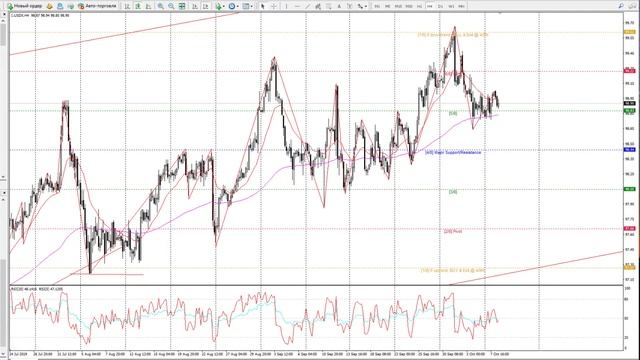Switch chart to bar chart type
Image resolution: width=640 pixels, height=360 pixels.
127,6
